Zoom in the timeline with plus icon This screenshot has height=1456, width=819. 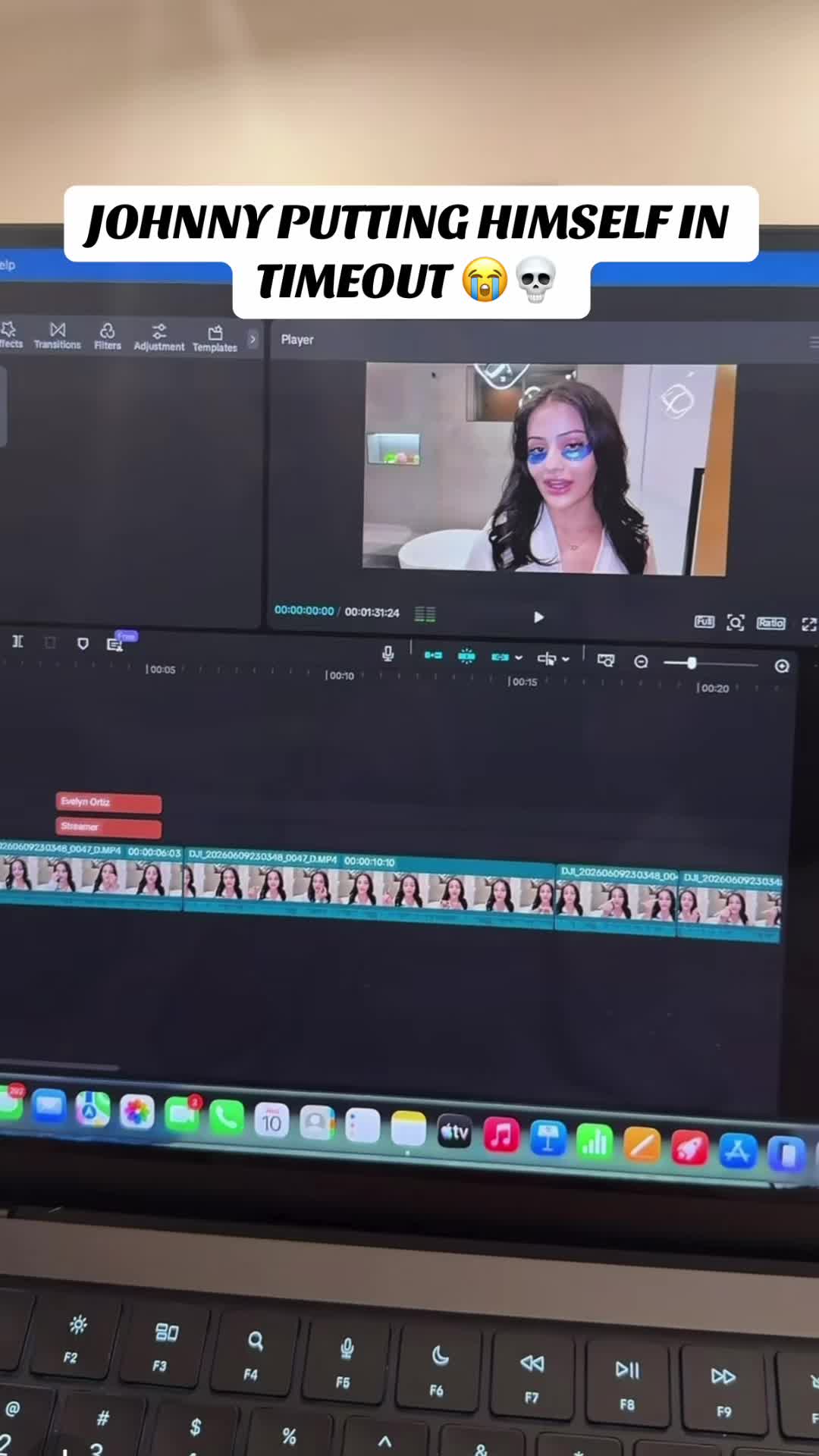[782, 666]
